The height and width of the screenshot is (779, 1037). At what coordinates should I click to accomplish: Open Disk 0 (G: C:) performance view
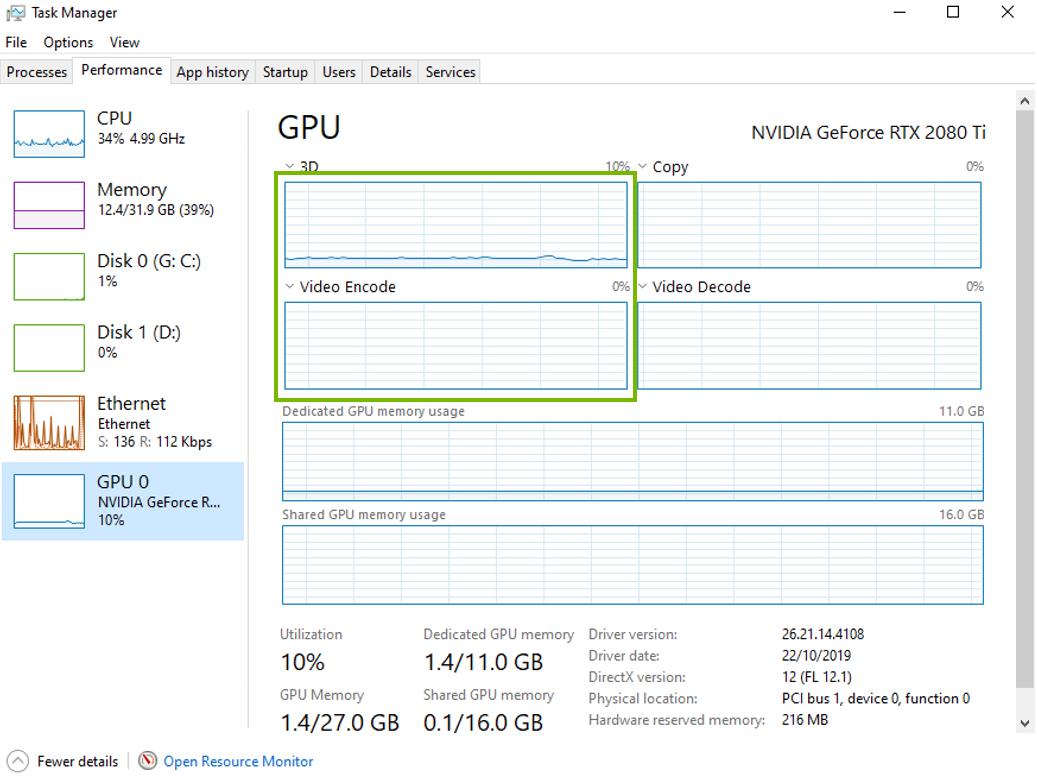tap(123, 276)
